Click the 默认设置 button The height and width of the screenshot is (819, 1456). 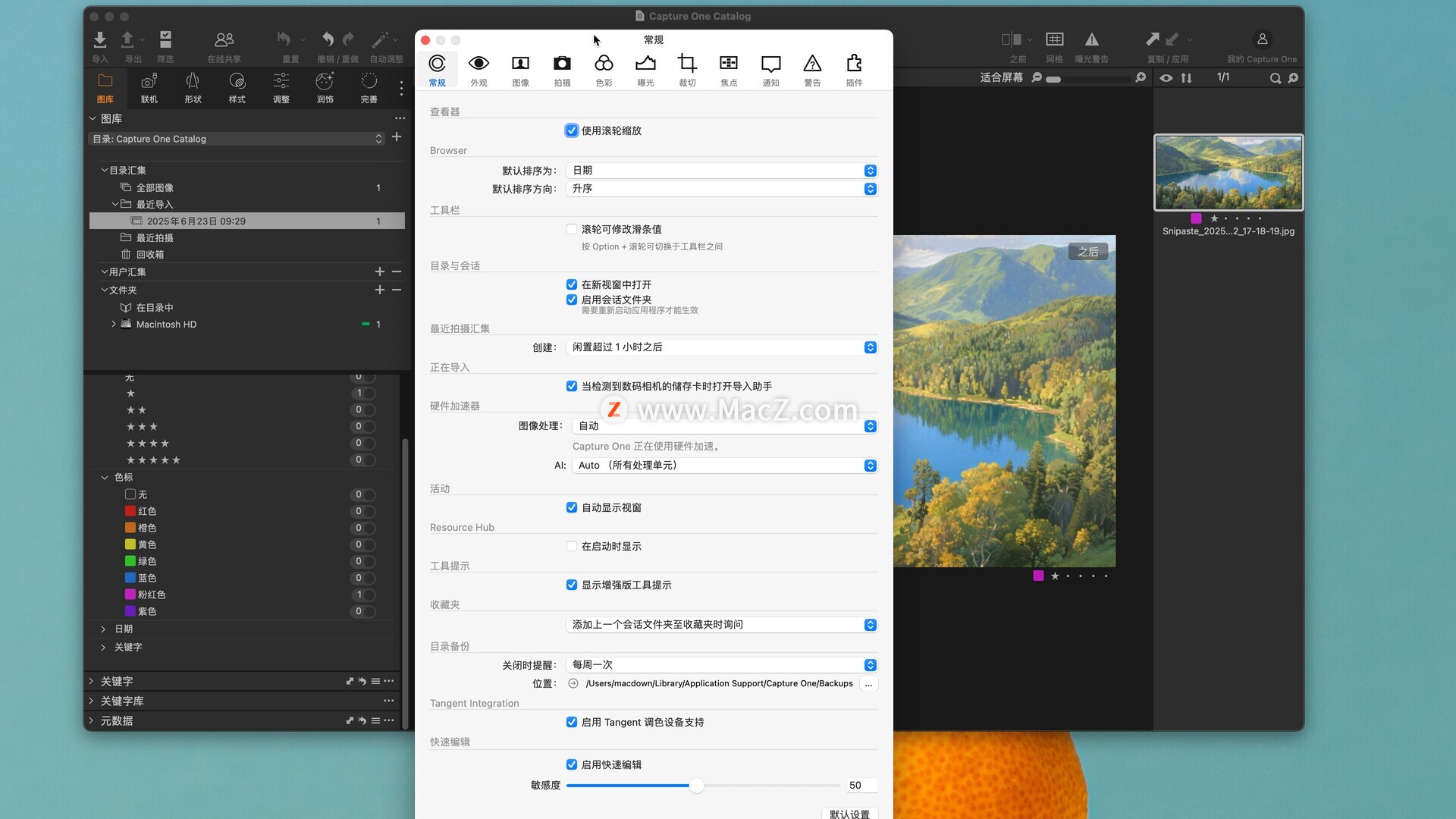(850, 813)
